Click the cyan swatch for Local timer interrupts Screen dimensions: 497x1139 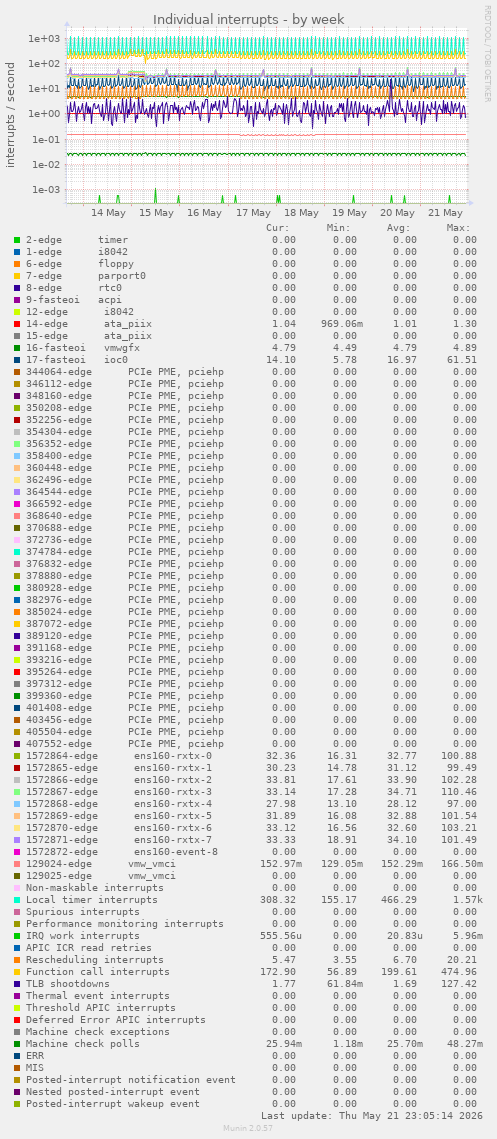coord(17,900)
